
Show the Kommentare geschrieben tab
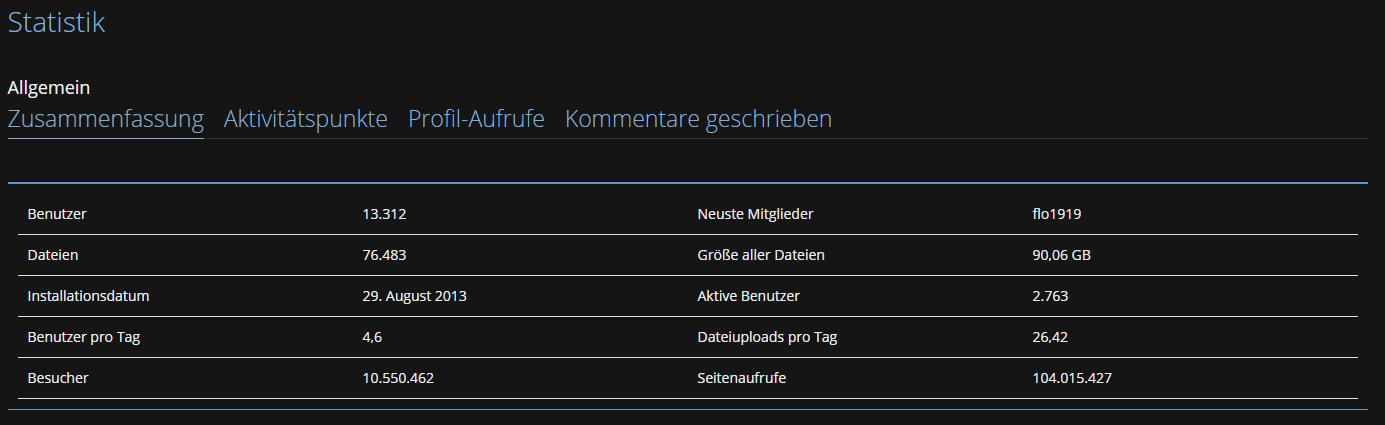pyautogui.click(x=698, y=119)
